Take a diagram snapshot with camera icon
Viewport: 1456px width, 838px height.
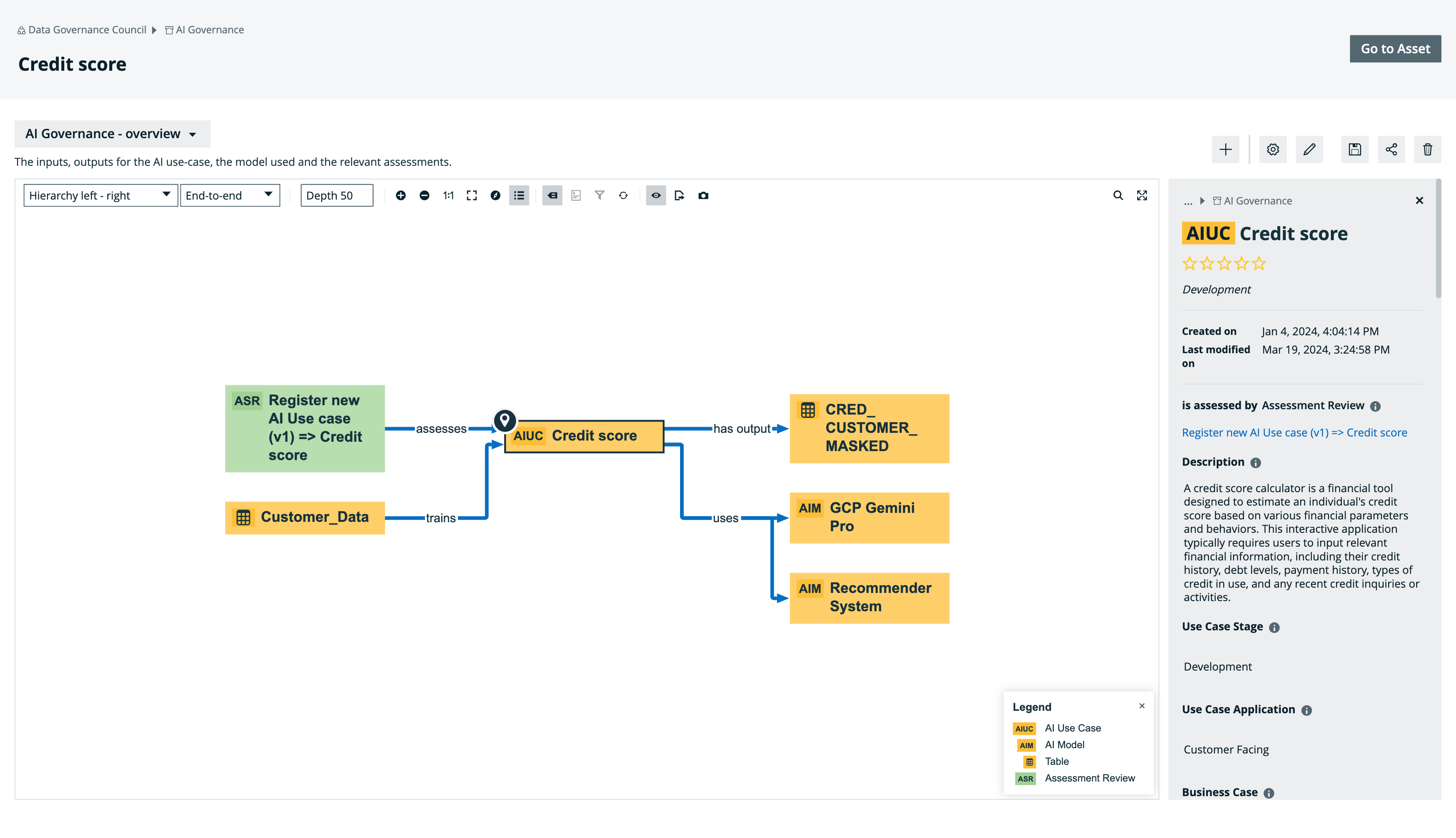pyautogui.click(x=703, y=196)
